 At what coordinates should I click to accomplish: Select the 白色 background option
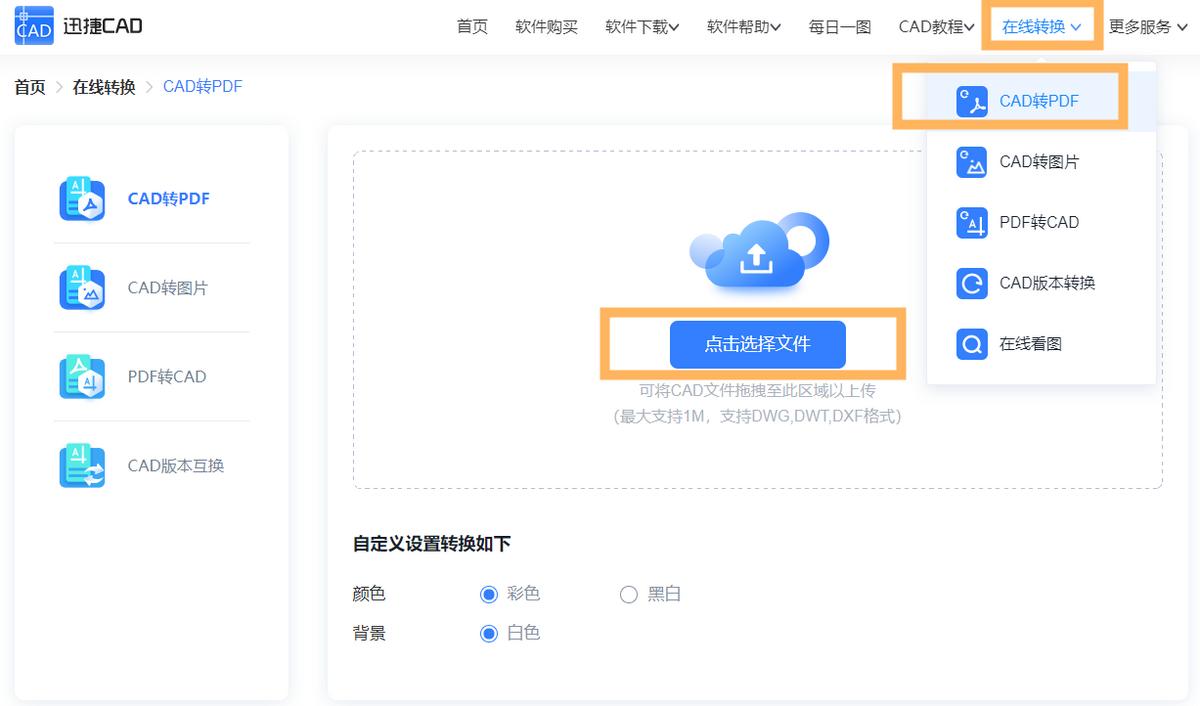pyautogui.click(x=488, y=633)
